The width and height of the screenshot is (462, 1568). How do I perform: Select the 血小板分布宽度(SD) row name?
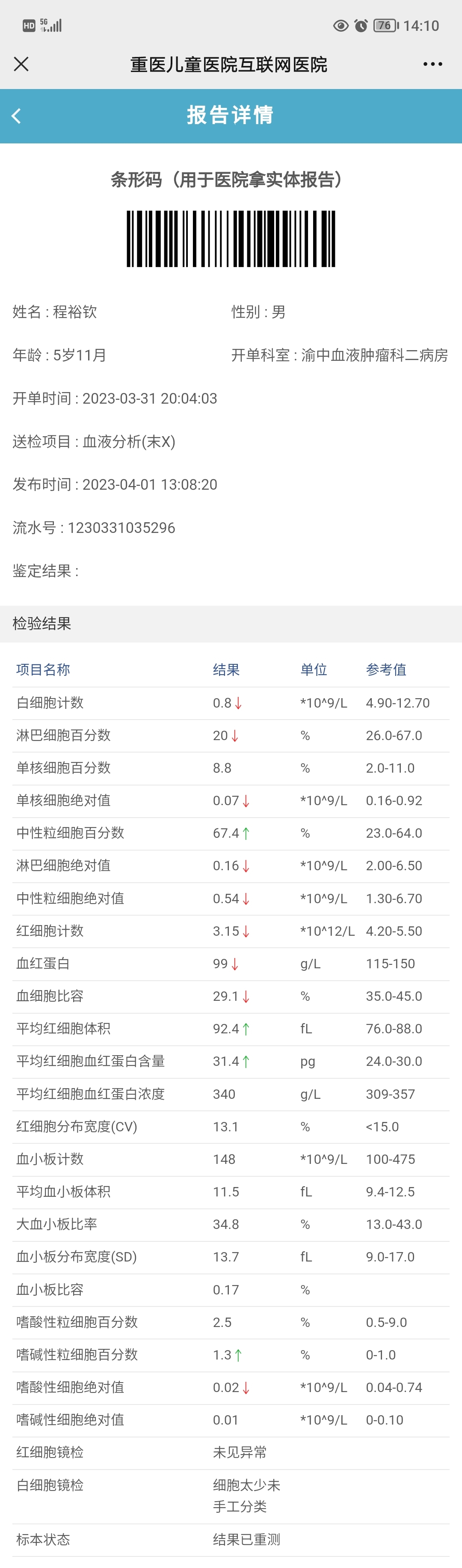pos(77,1257)
